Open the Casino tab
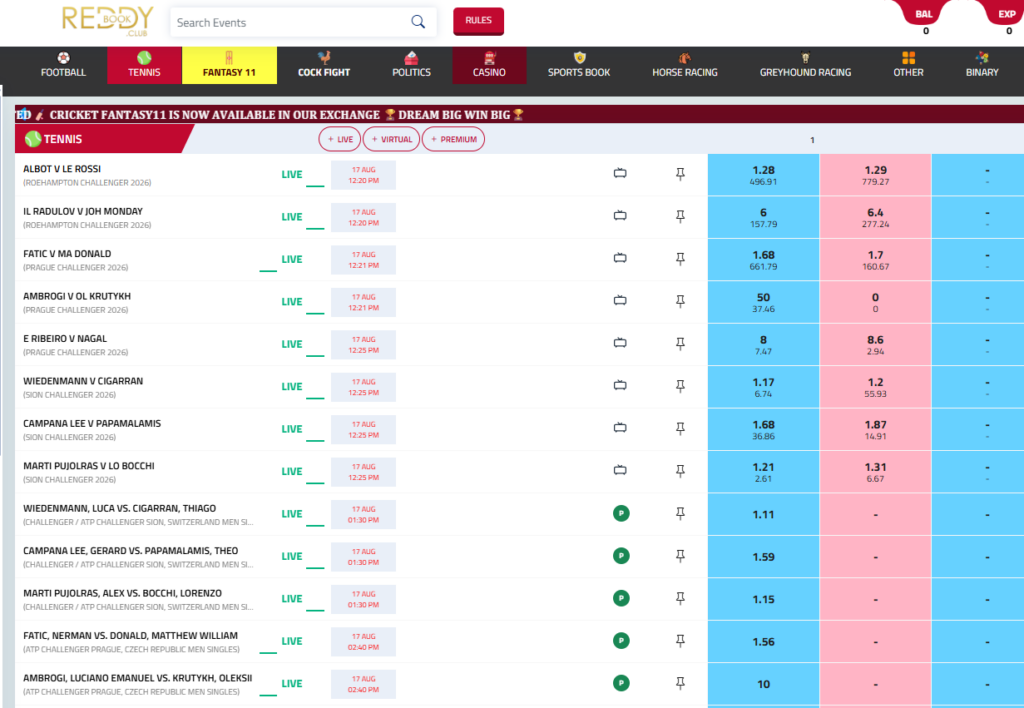Image resolution: width=1024 pixels, height=708 pixels. click(x=489, y=65)
